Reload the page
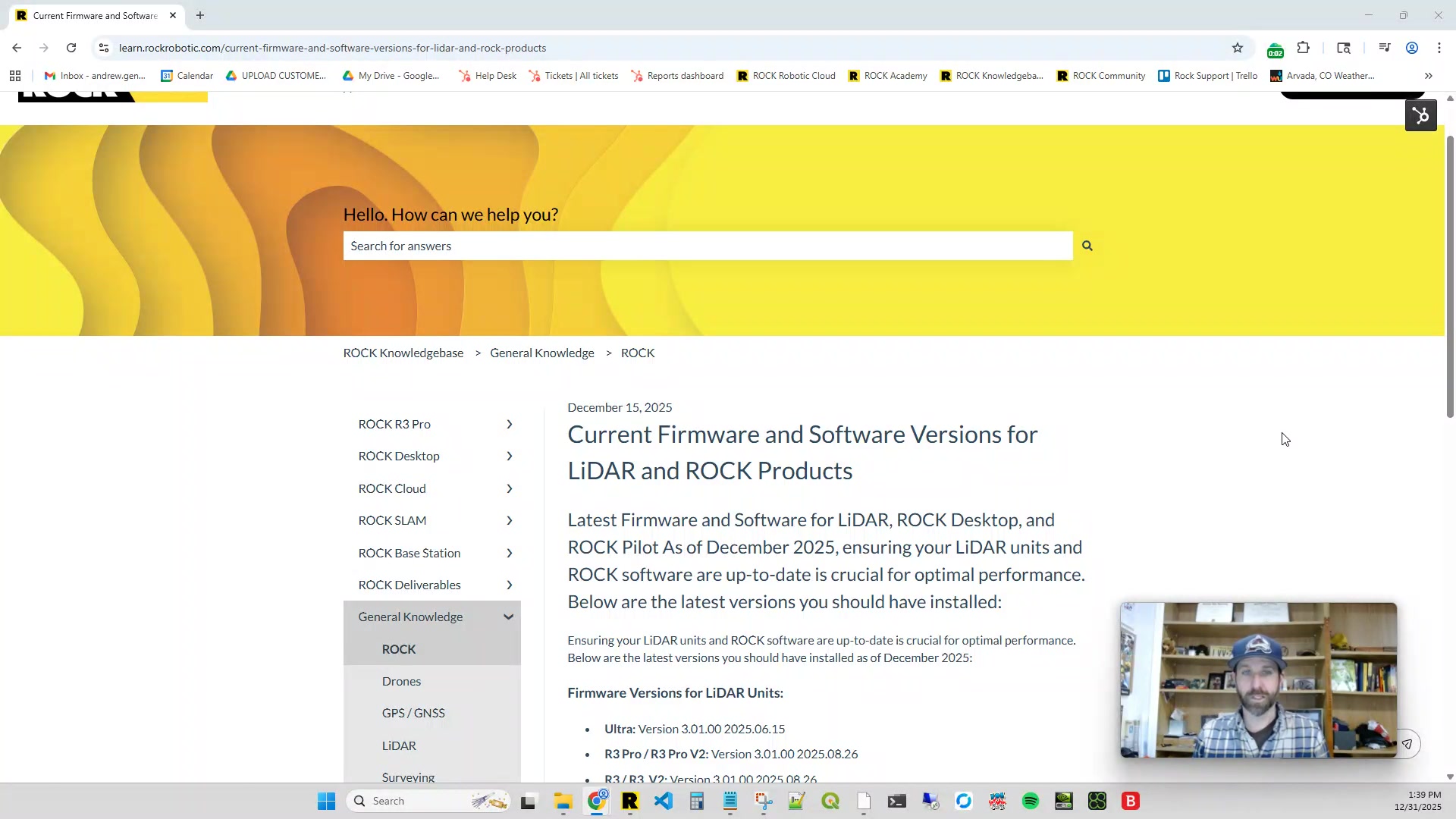 [71, 48]
